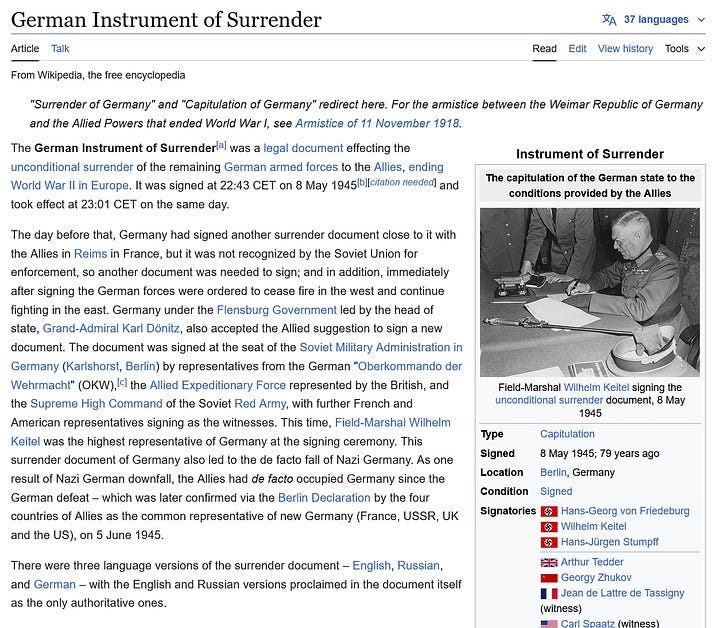Open World War II in Europe link
This screenshot has height=628, width=720.
click(x=70, y=186)
